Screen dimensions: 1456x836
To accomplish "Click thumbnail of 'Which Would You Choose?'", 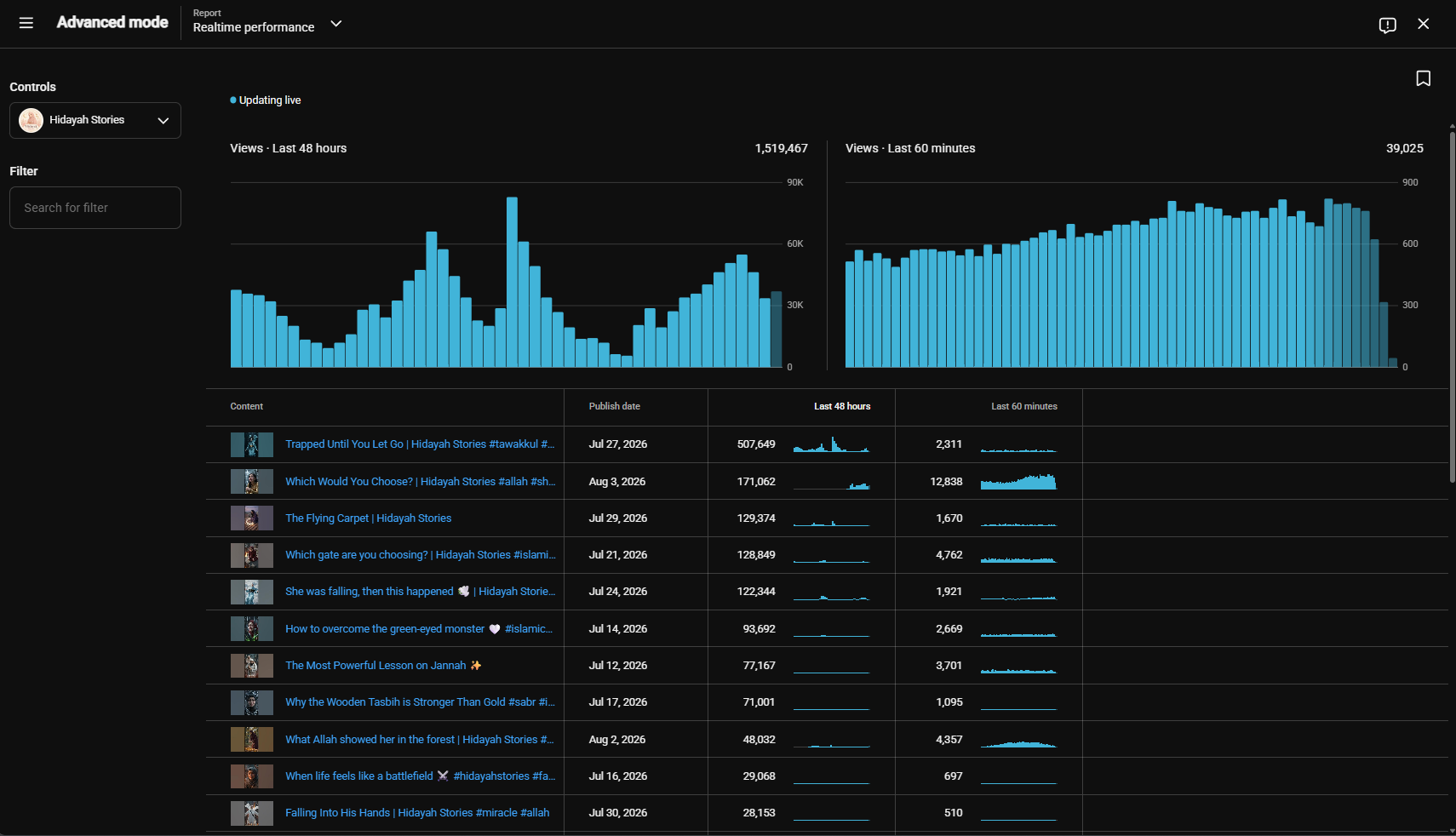I will tap(252, 482).
